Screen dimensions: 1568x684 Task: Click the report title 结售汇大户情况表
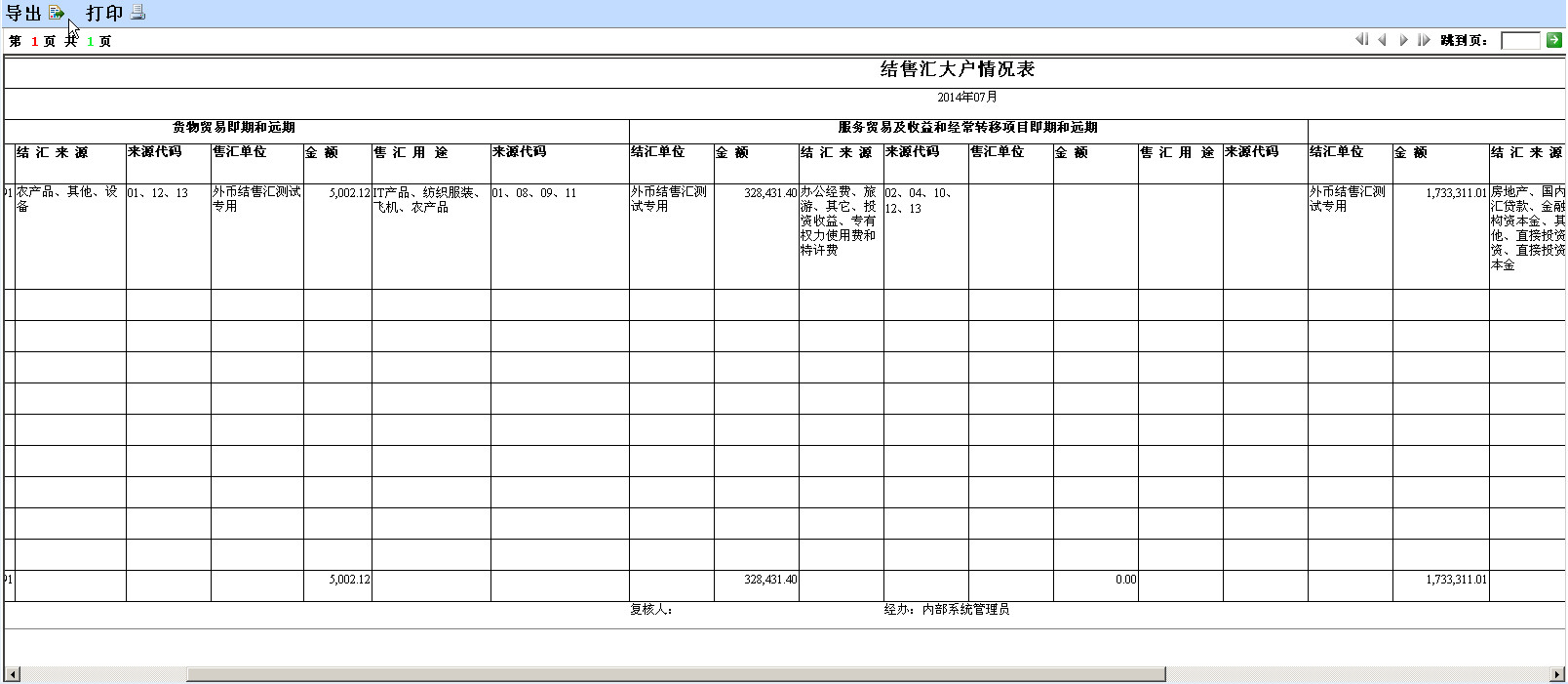(x=958, y=69)
